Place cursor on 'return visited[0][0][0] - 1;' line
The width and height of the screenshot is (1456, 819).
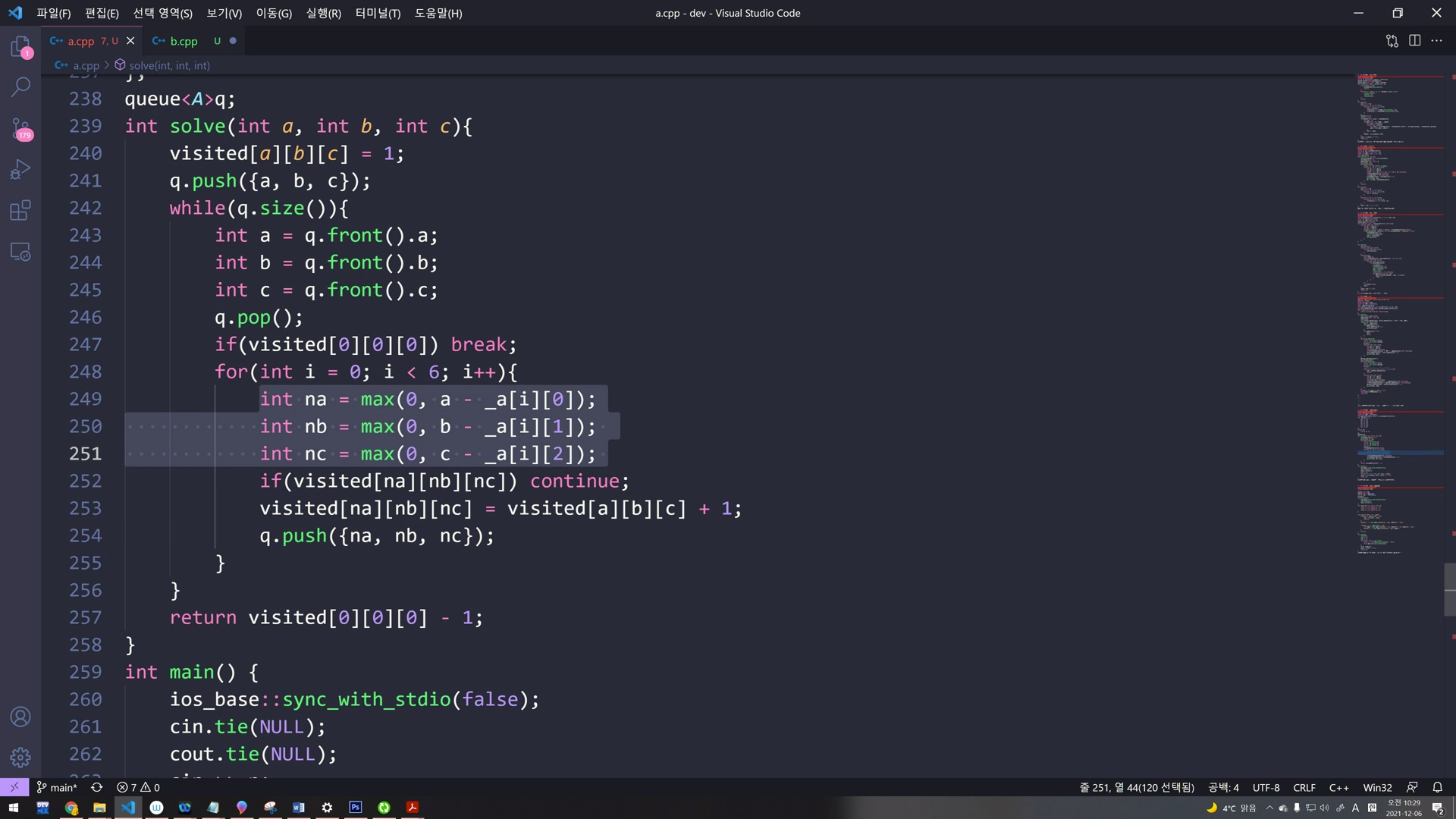click(x=326, y=617)
